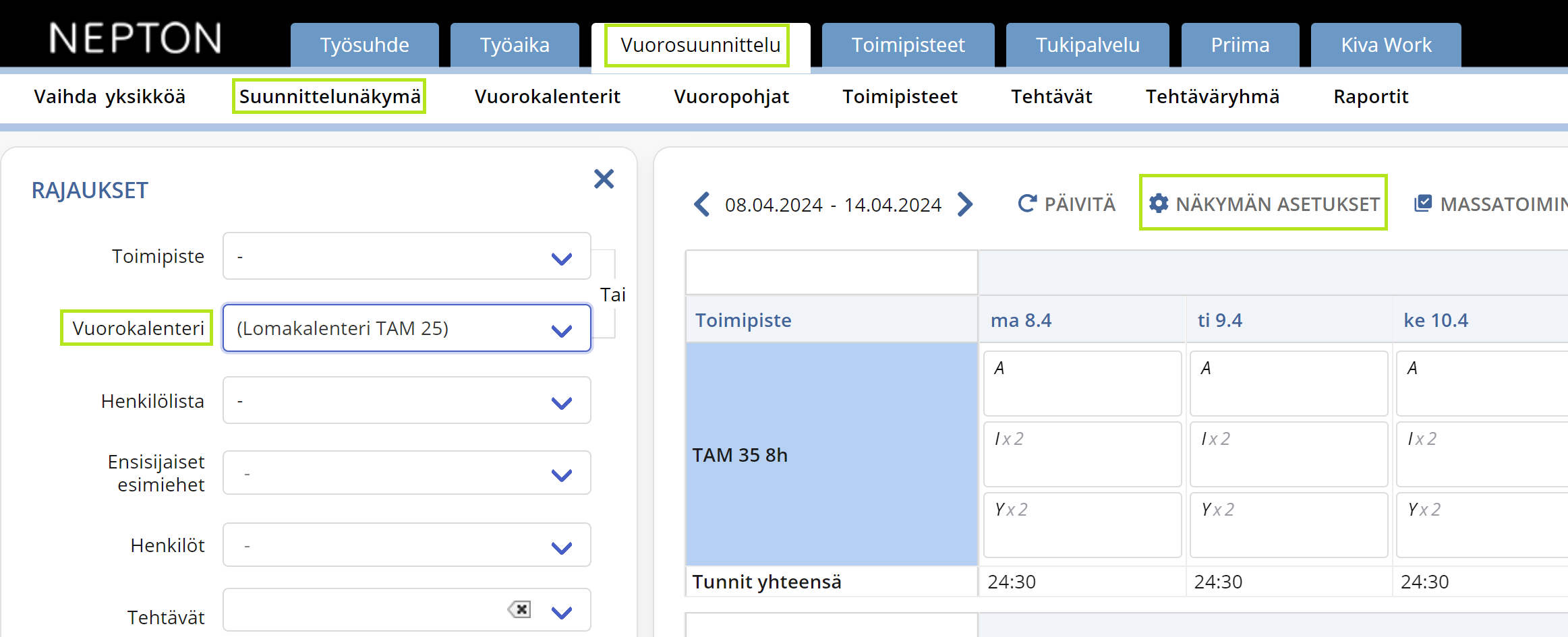Open the Kiva Work tab

tap(1386, 45)
